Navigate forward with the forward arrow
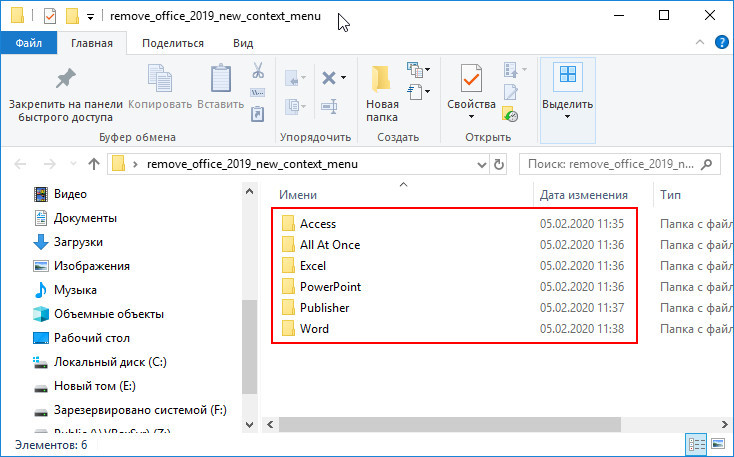The width and height of the screenshot is (734, 457). (x=50, y=164)
